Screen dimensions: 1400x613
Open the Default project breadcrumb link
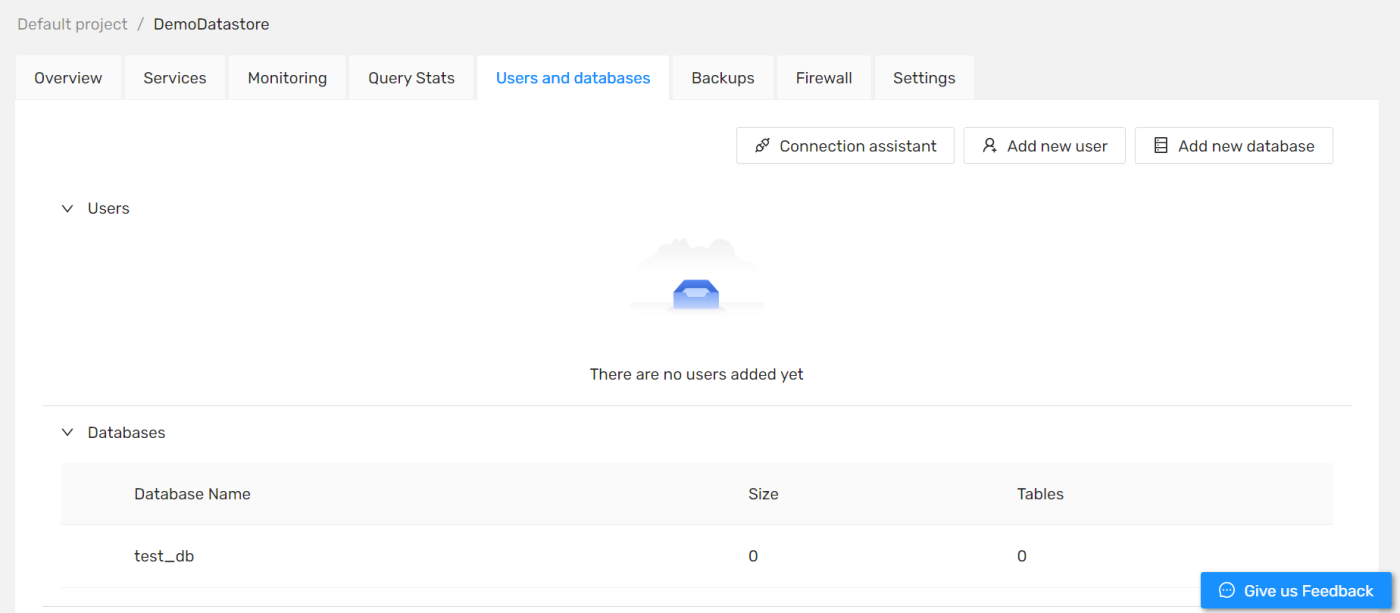click(71, 23)
